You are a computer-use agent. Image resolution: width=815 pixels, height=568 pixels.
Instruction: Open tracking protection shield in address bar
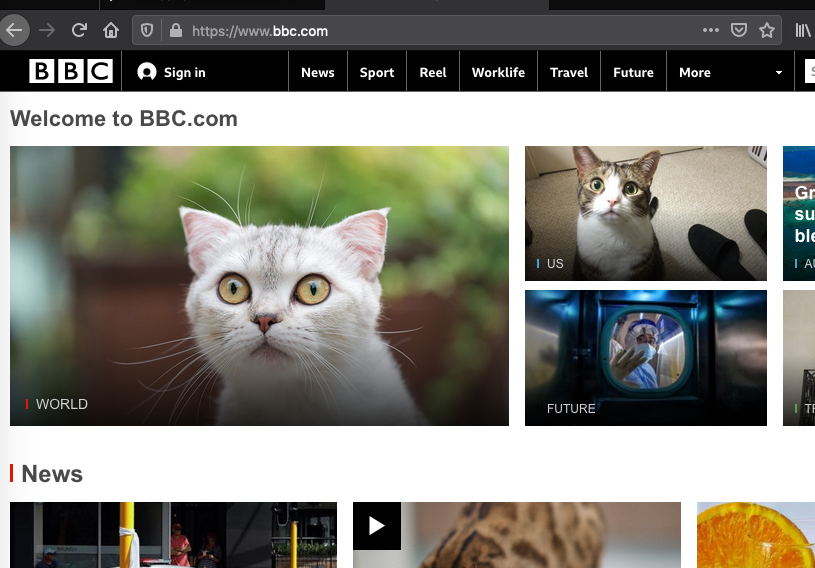[147, 31]
